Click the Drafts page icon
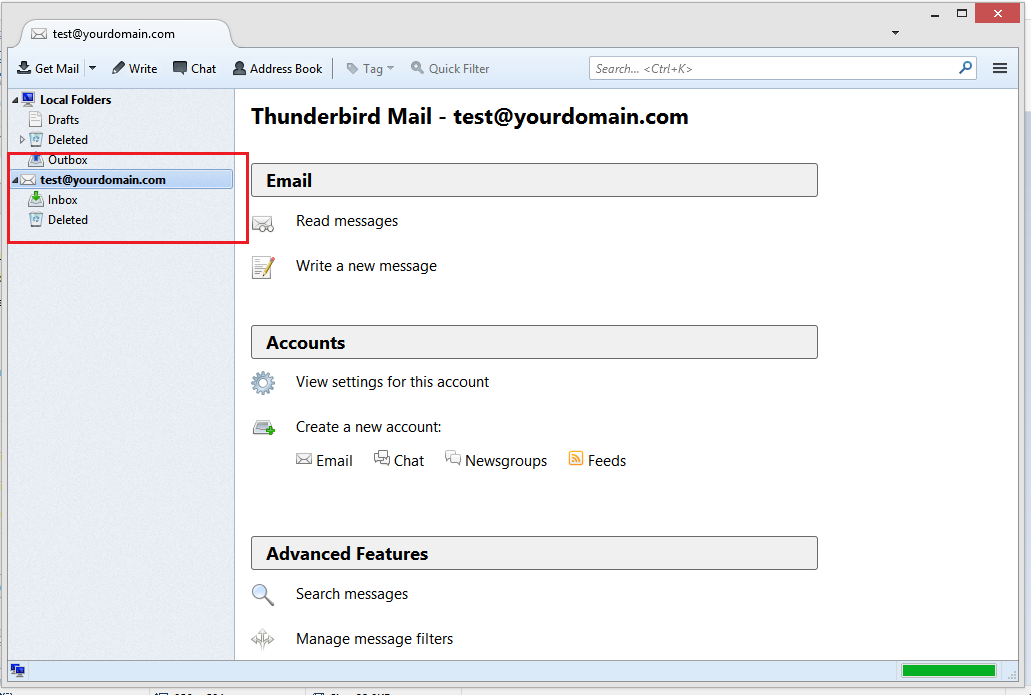 click(36, 120)
